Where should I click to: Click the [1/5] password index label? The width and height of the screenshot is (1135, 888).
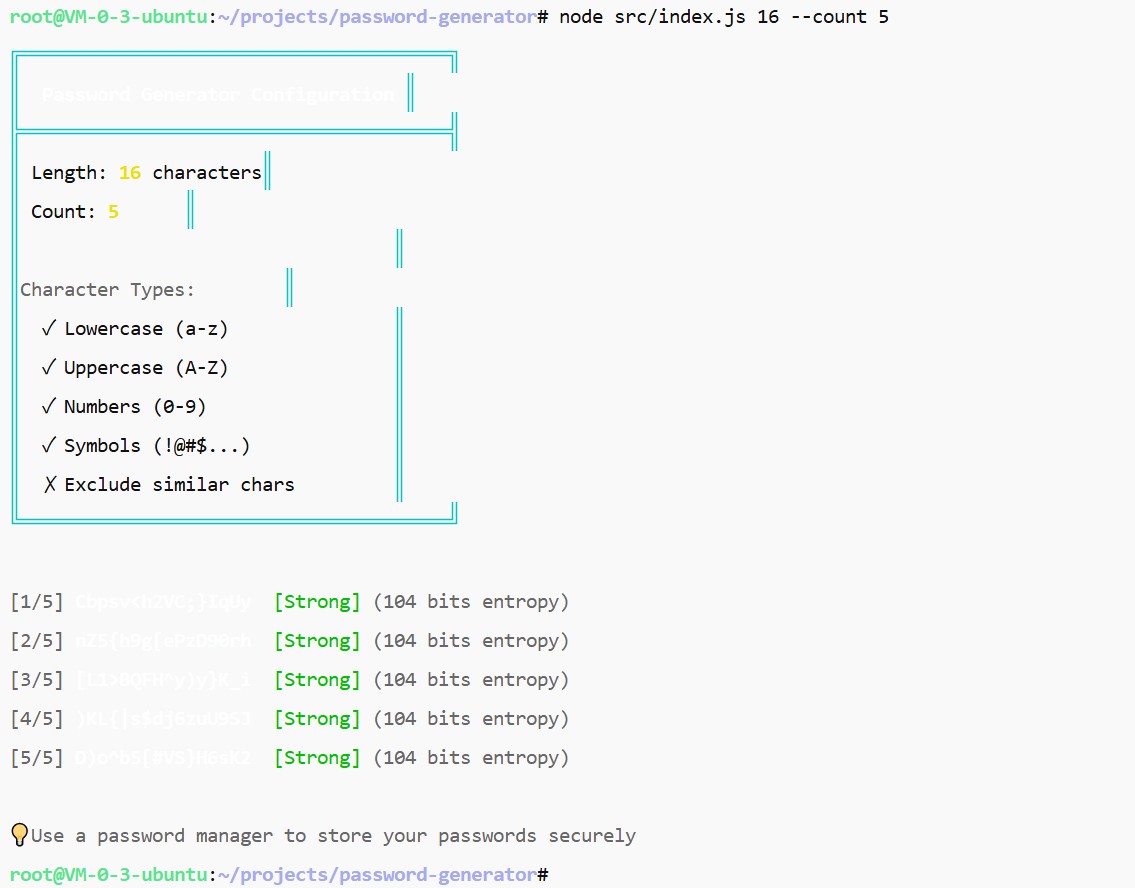[x=37, y=602]
